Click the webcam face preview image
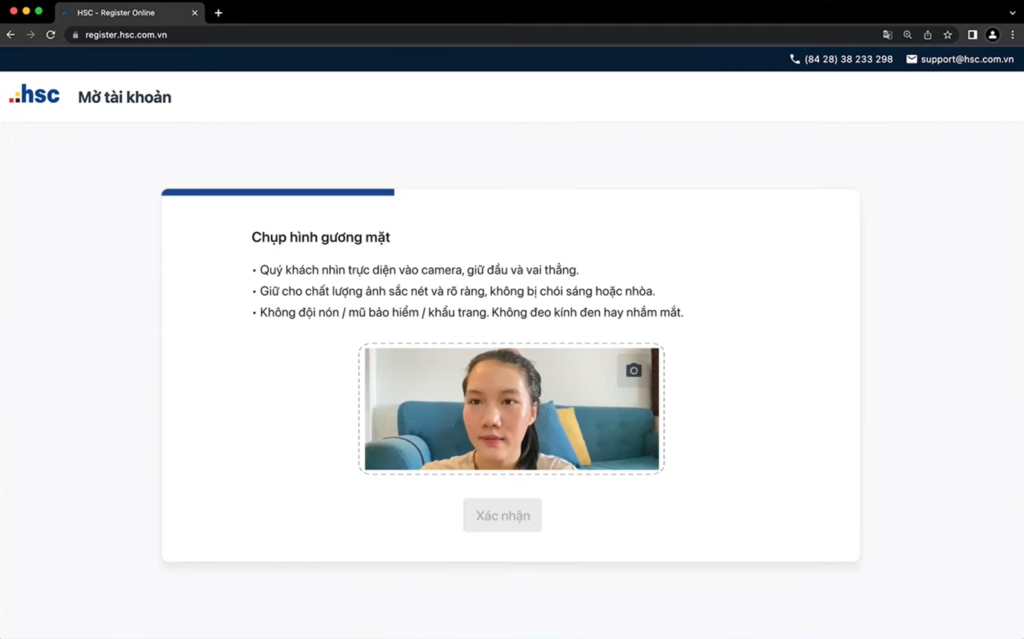The height and width of the screenshot is (639, 1024). (511, 408)
